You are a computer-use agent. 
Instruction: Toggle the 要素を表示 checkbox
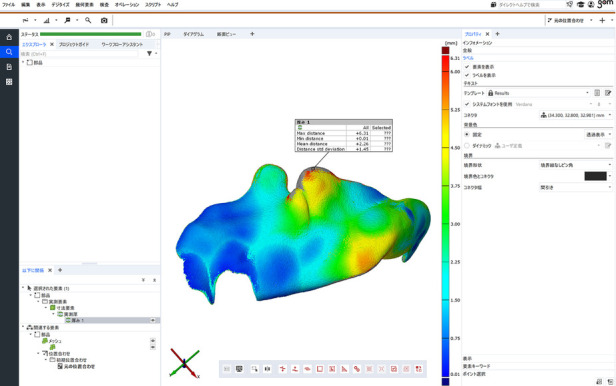click(x=467, y=67)
